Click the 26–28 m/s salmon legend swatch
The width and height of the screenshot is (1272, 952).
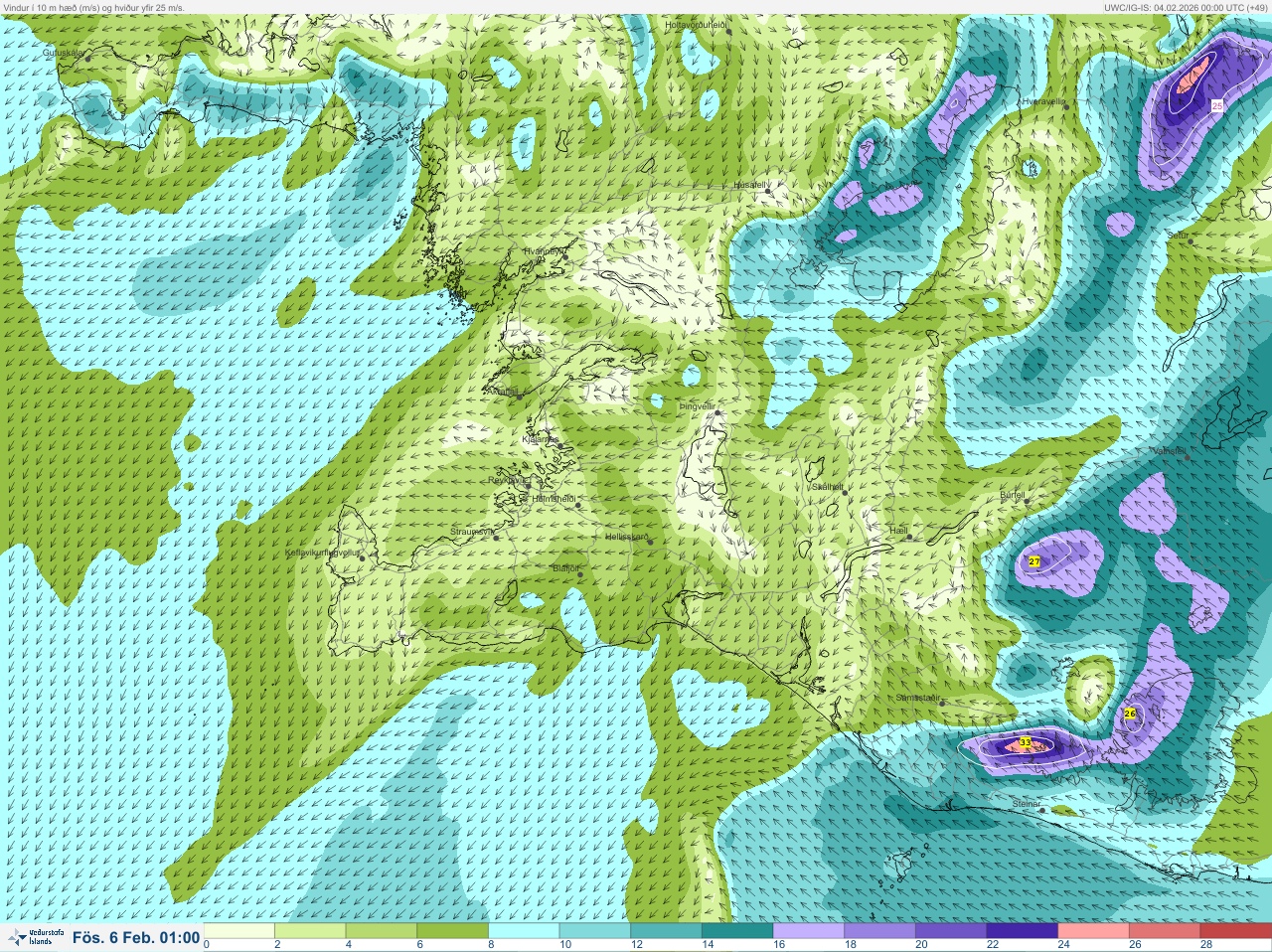[1165, 931]
